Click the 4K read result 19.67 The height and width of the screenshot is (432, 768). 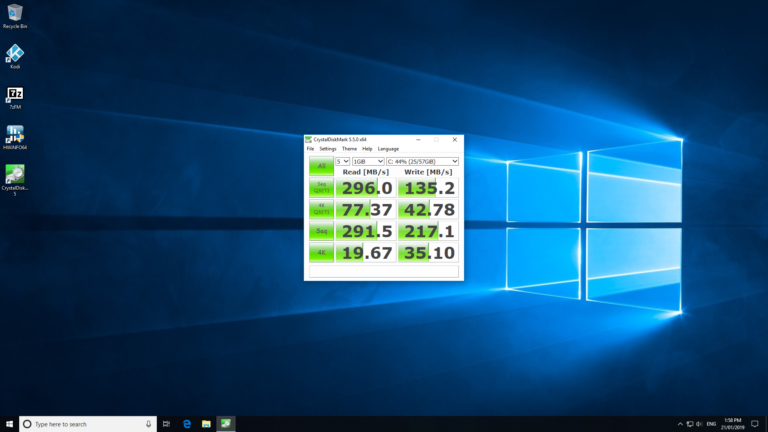tap(366, 253)
